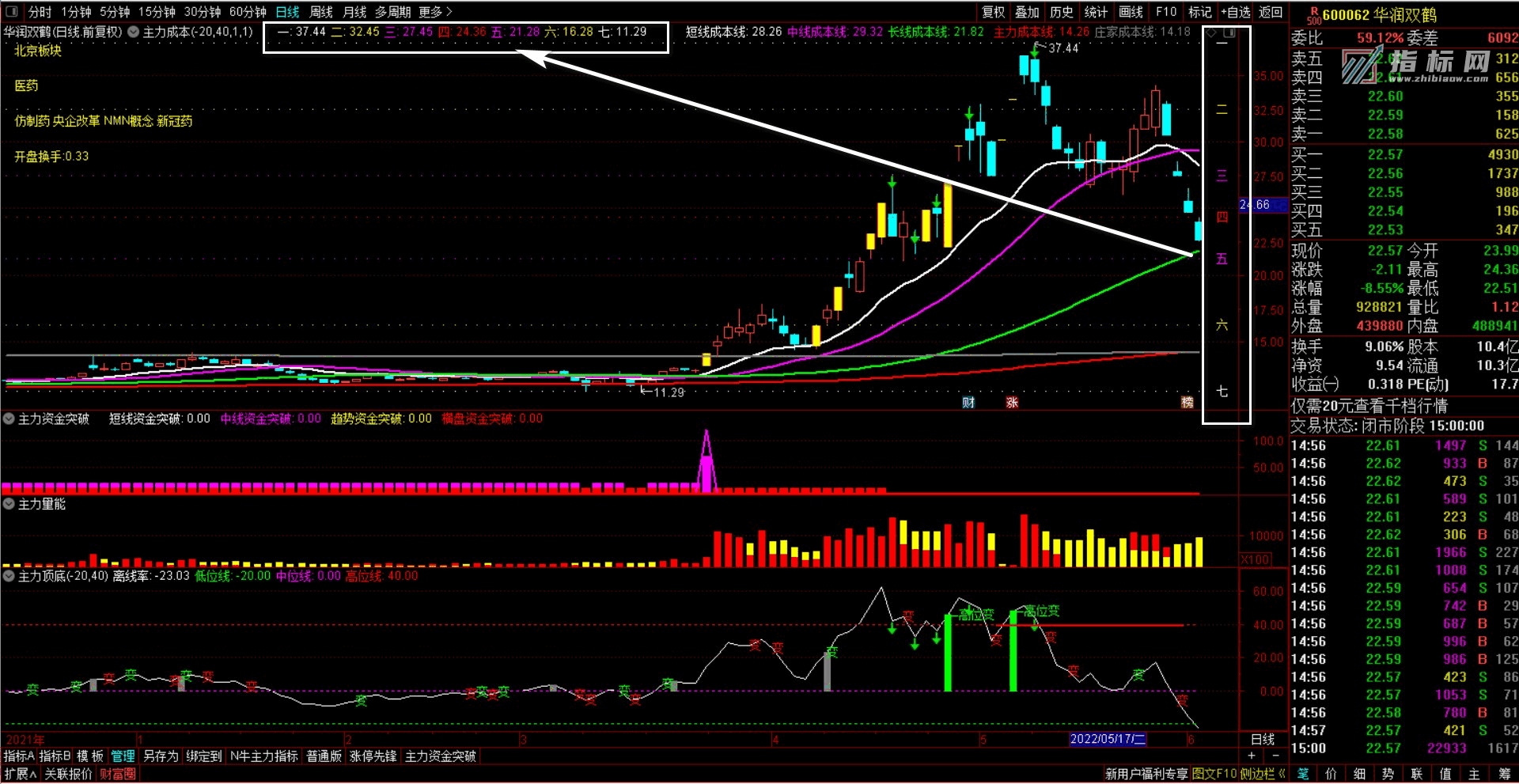Zoom in chart with plus button
This screenshot has height=784, width=1519.
click(x=1251, y=756)
